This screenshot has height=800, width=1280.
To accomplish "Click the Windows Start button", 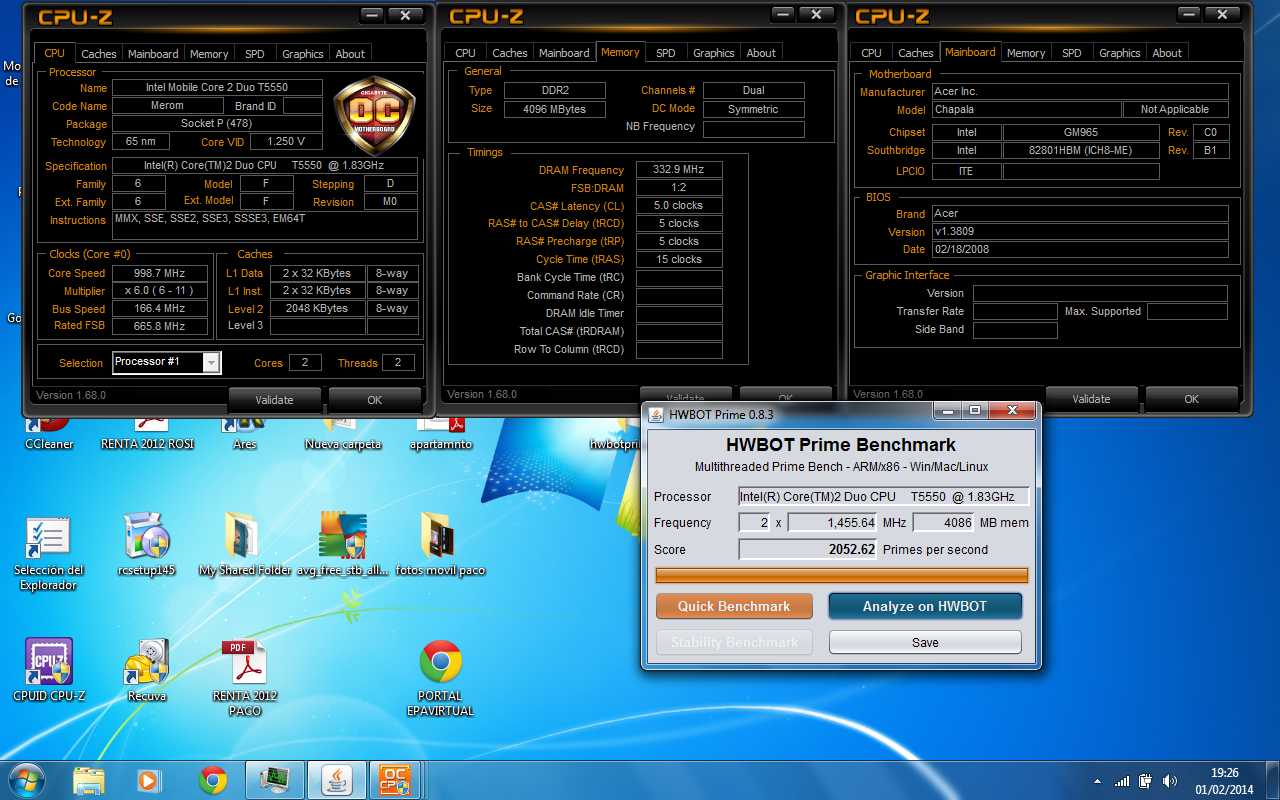I will [x=27, y=779].
